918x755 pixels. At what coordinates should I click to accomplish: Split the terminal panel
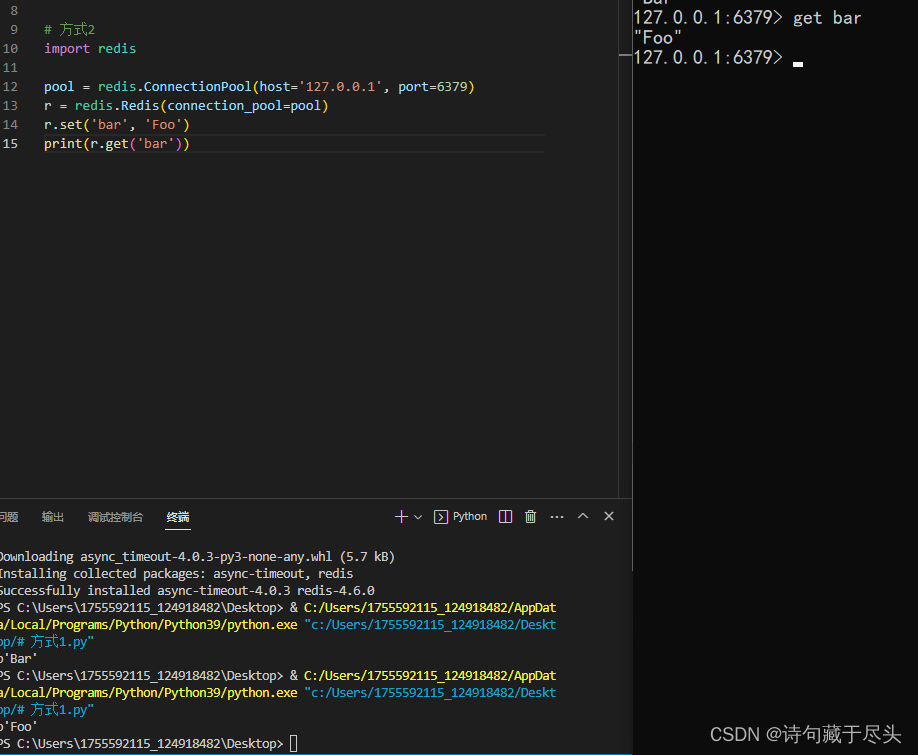click(x=505, y=517)
